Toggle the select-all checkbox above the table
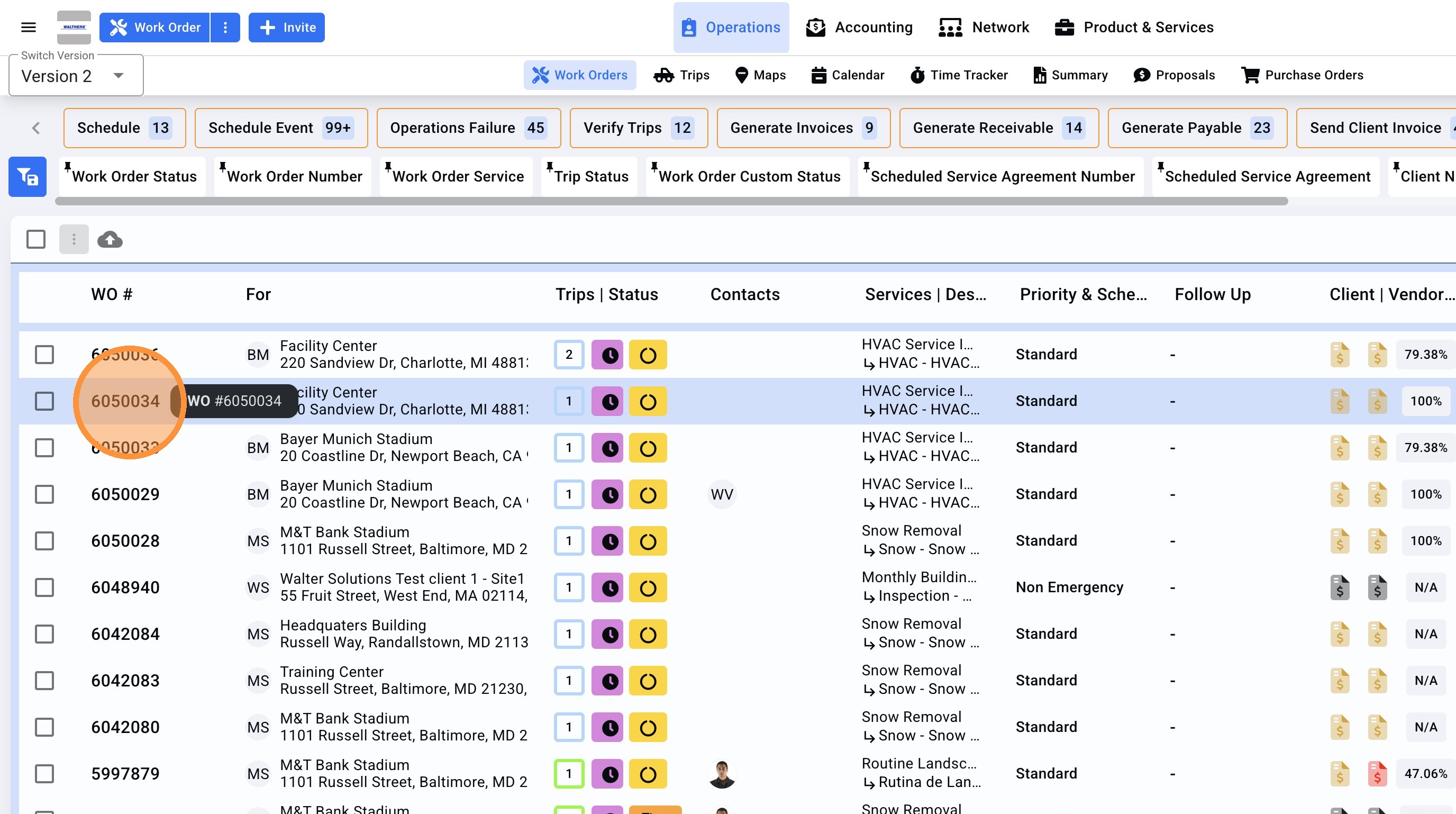 point(36,239)
